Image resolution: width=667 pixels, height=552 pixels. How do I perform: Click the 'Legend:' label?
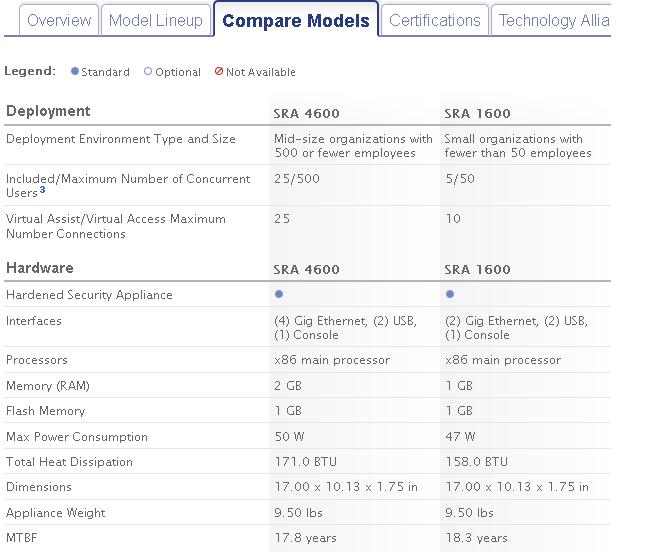30,71
